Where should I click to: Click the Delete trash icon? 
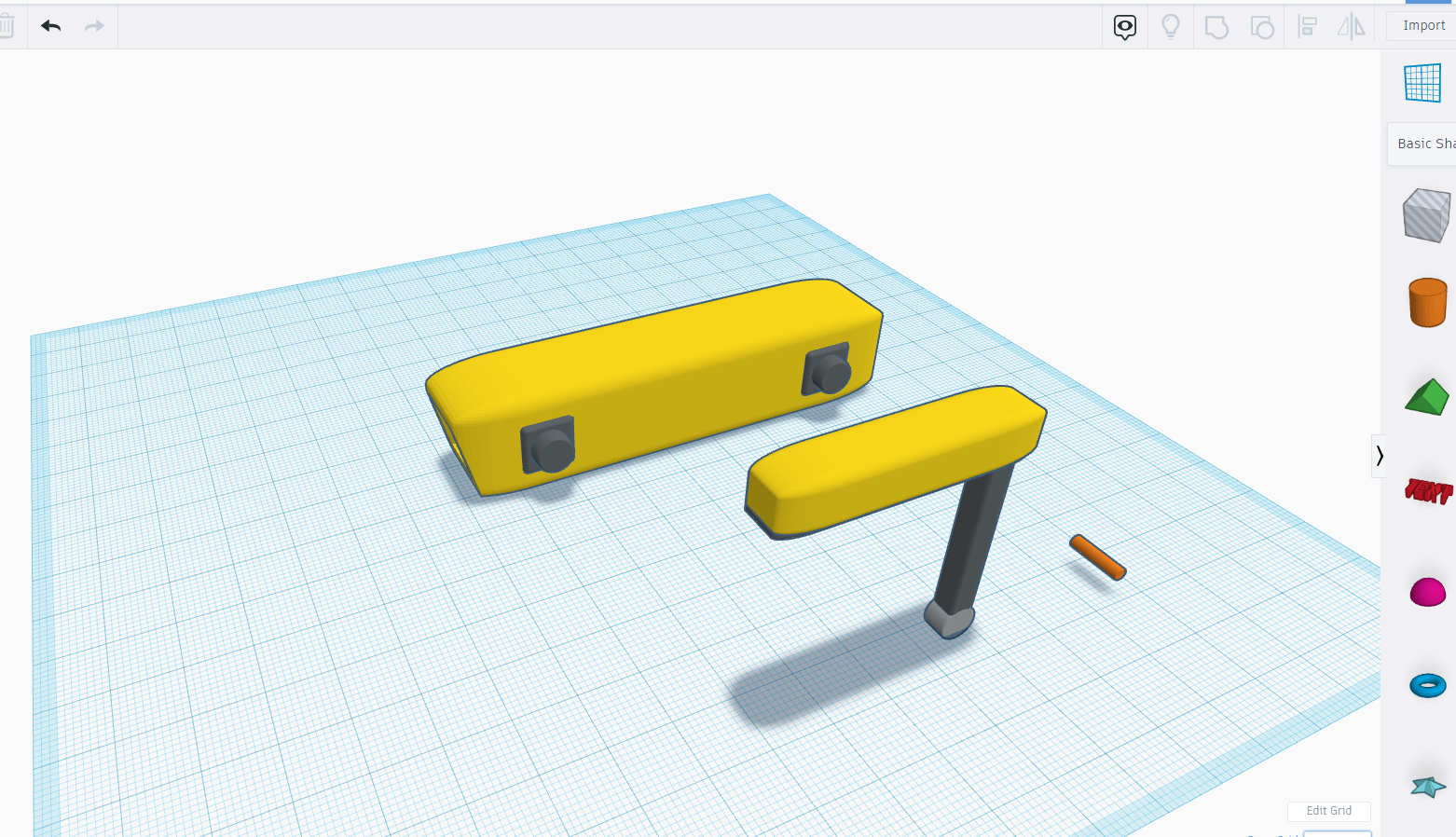[7, 26]
